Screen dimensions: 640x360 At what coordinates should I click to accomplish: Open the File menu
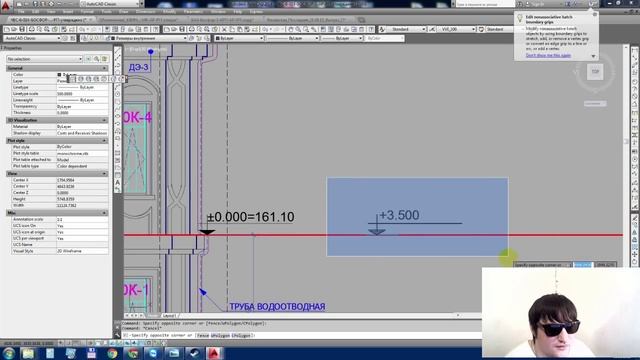point(21,12)
